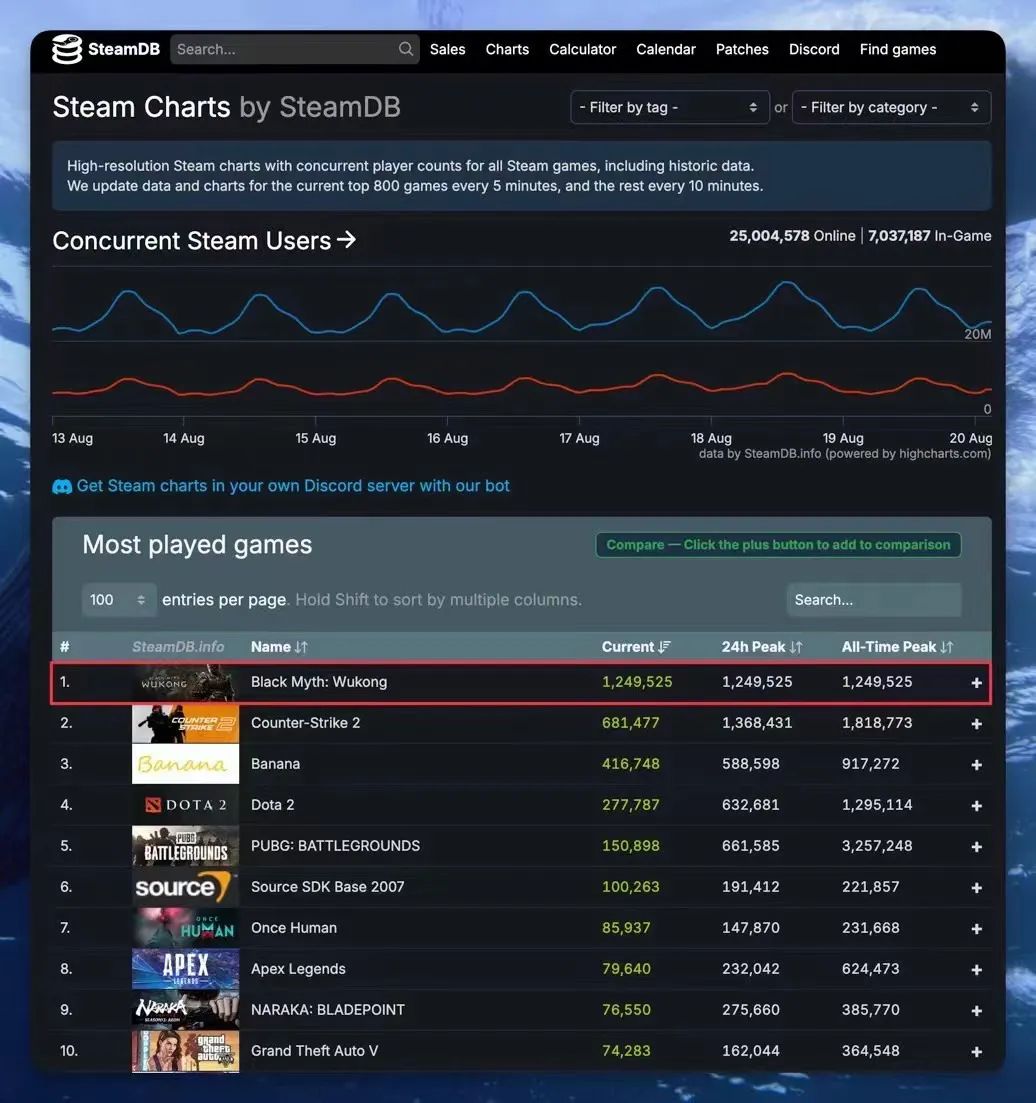Open the 100 entries per page dropdown

(118, 600)
